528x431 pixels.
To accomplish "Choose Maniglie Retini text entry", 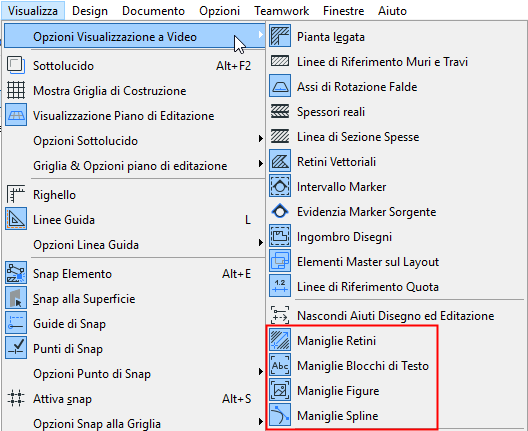I will tap(336, 341).
